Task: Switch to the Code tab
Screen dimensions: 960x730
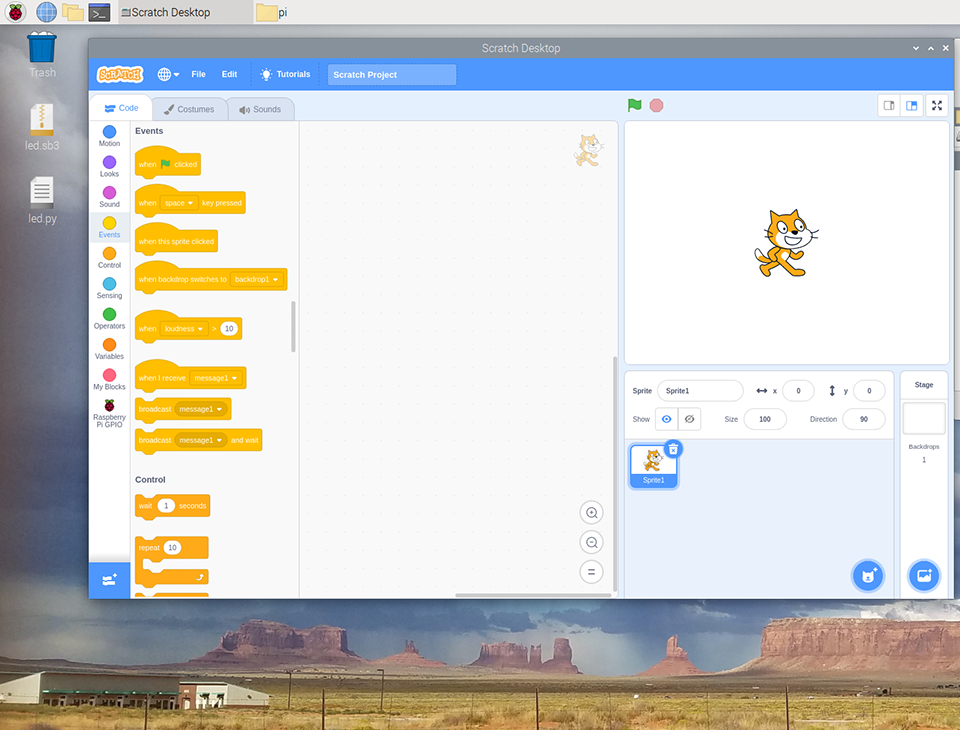Action: click(121, 108)
